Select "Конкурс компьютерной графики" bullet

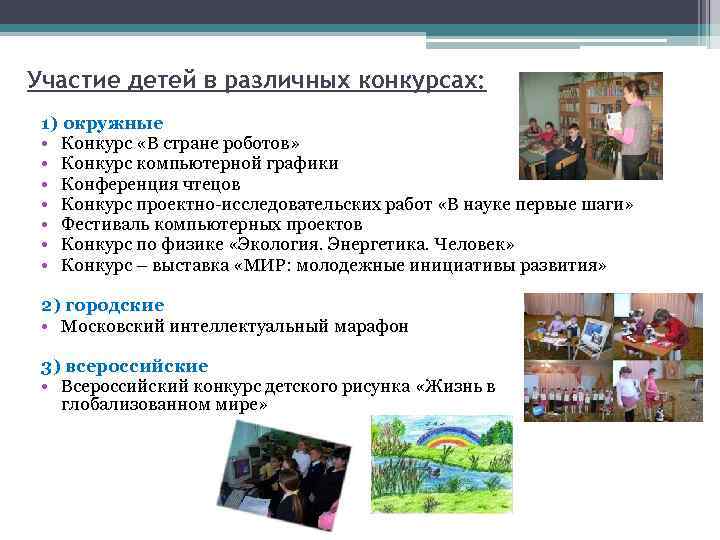point(200,163)
